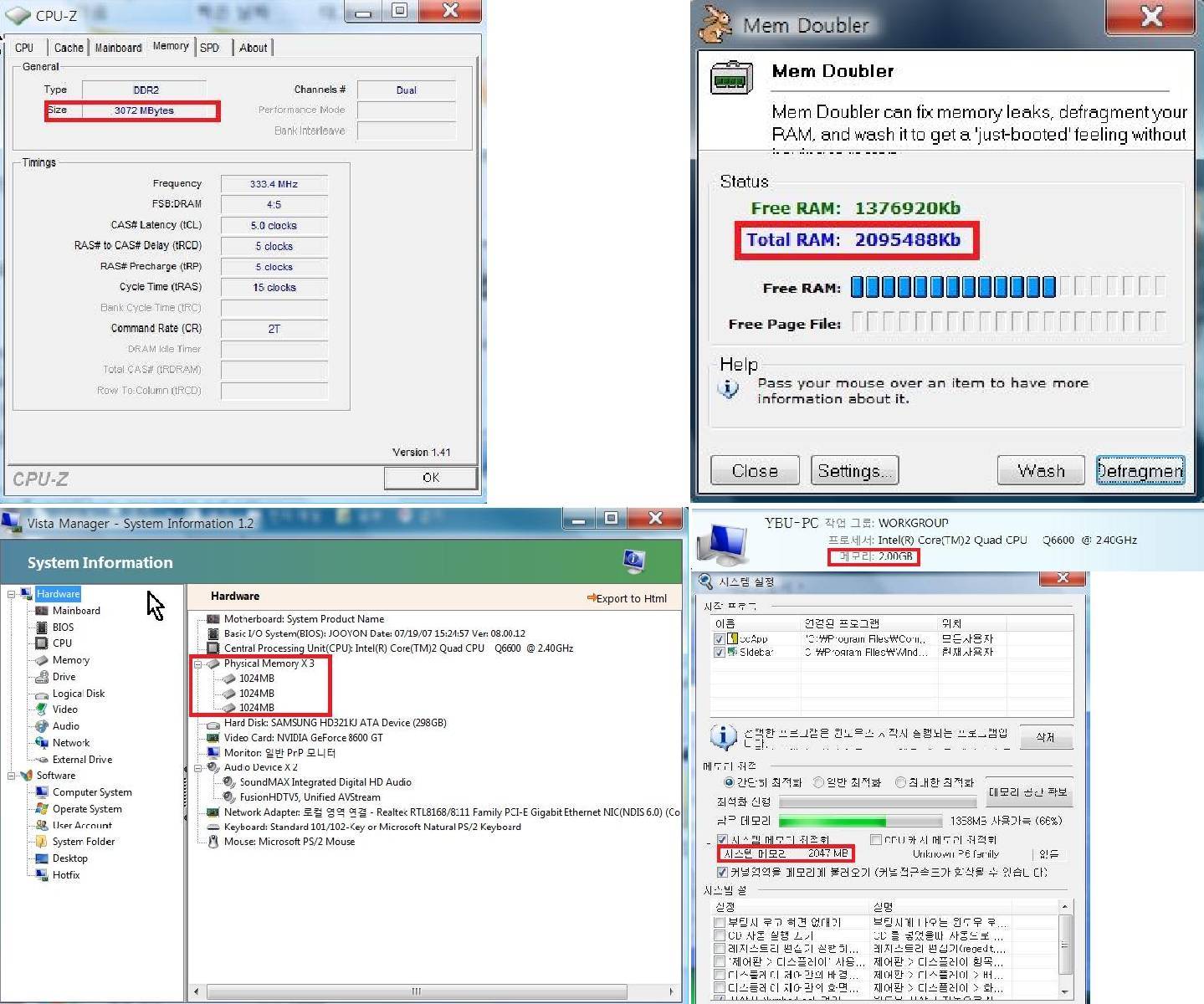The height and width of the screenshot is (1004, 1204).
Task: Click the 삭제 delete button in settings window
Action: point(1046,737)
